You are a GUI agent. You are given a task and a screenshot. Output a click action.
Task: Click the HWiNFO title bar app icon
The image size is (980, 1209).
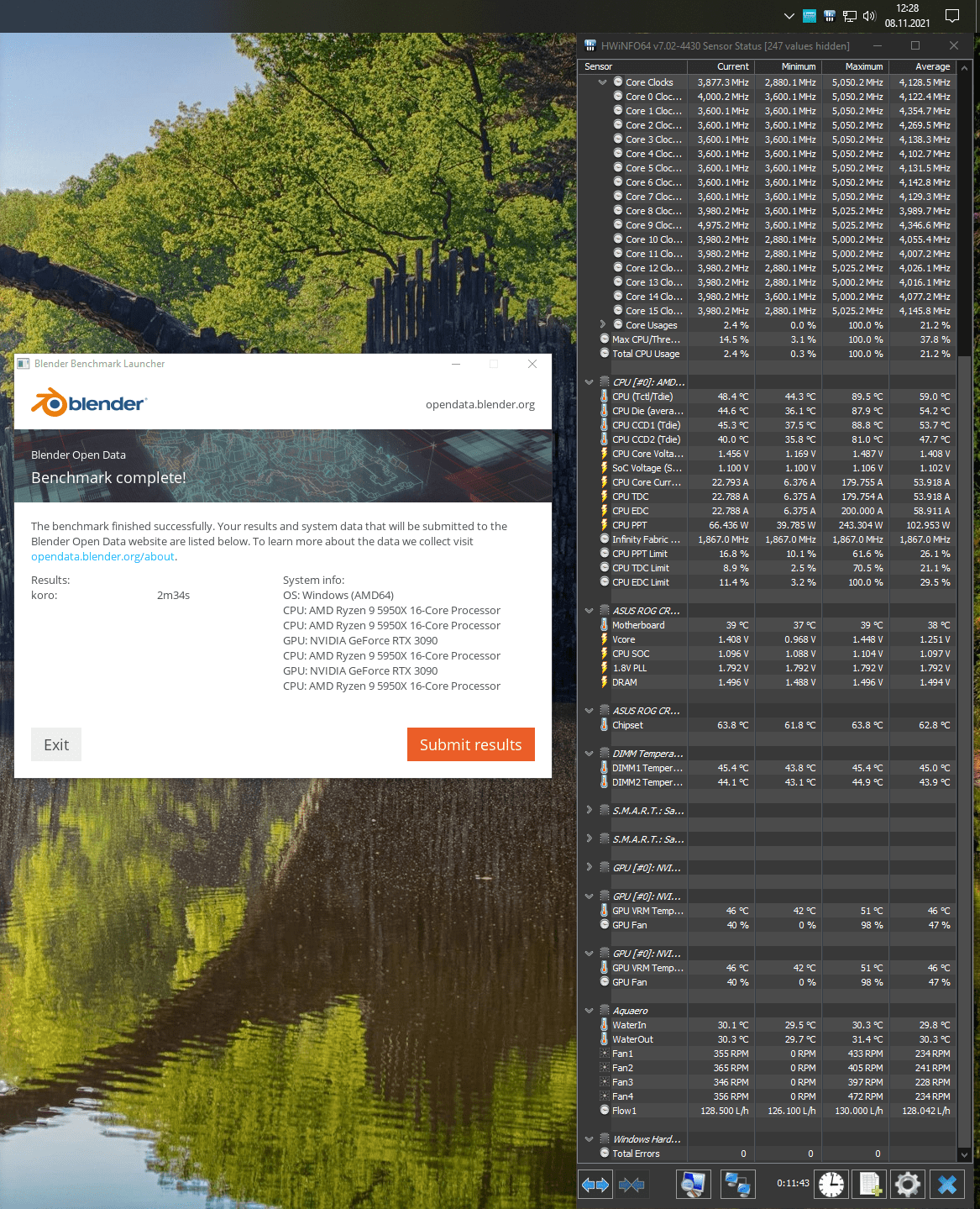click(590, 45)
